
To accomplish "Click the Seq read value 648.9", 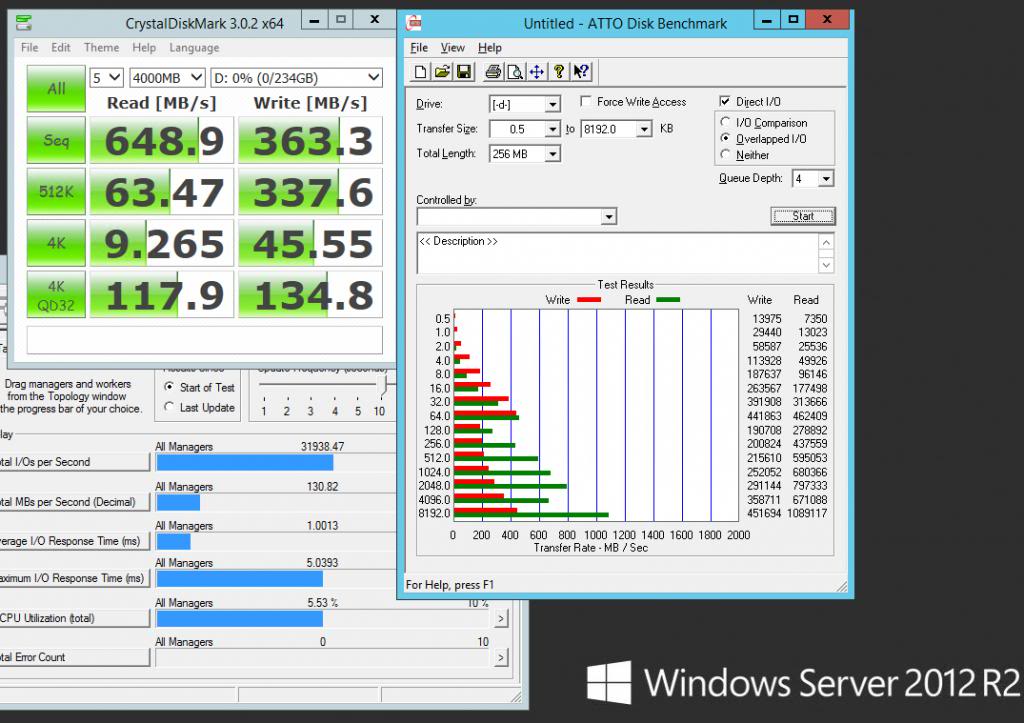I will (x=162, y=140).
